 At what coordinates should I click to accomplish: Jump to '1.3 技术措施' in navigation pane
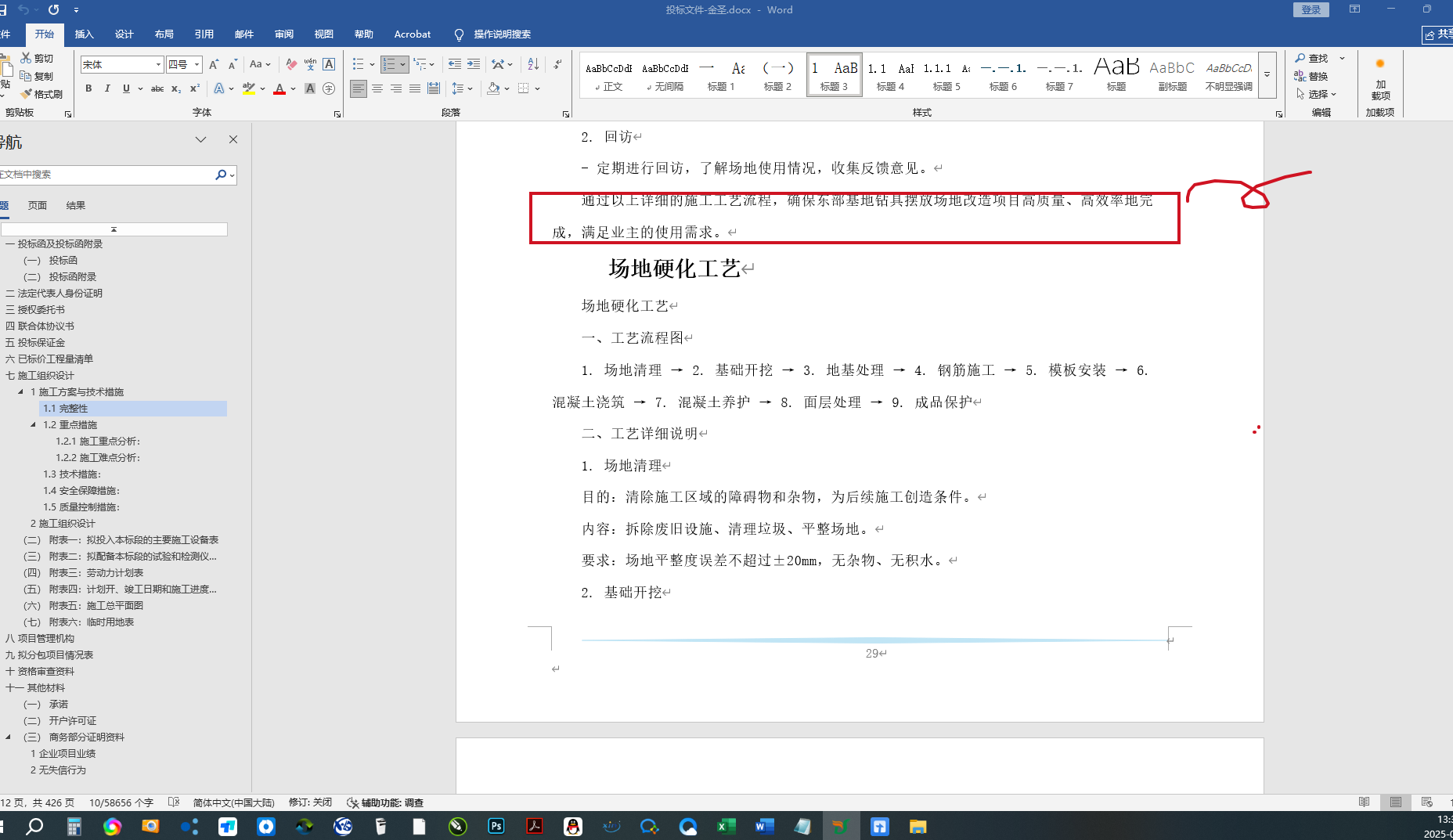click(x=72, y=474)
